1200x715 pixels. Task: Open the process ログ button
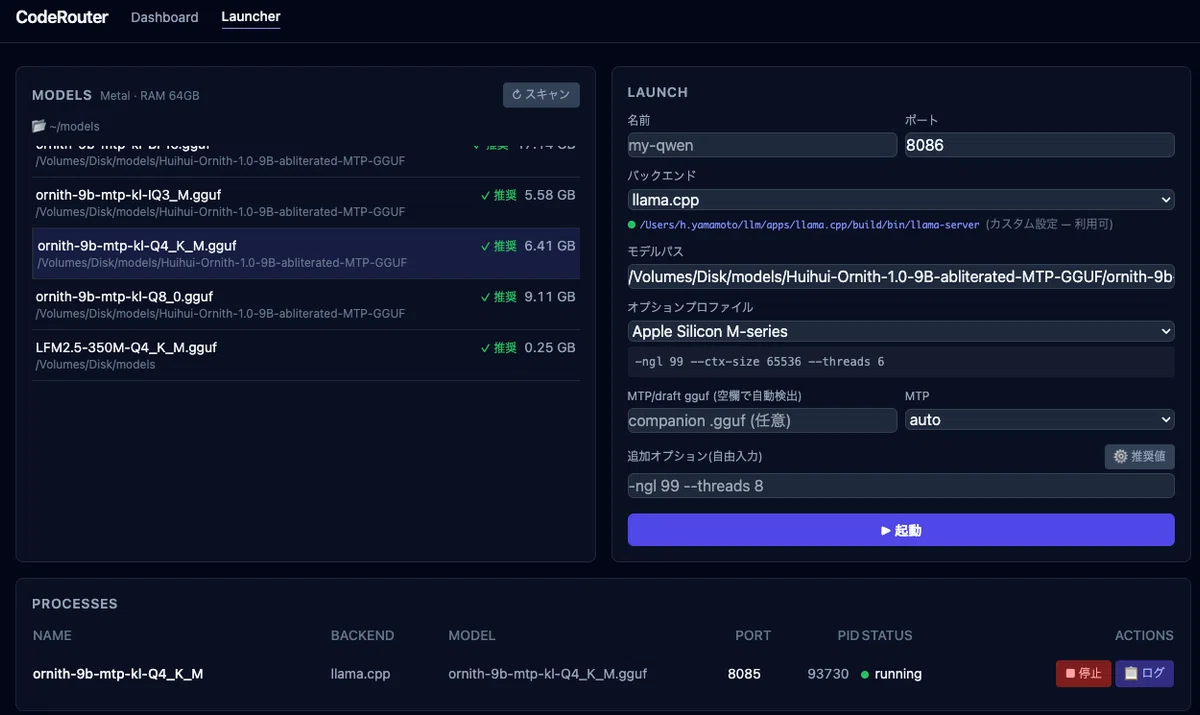1145,674
